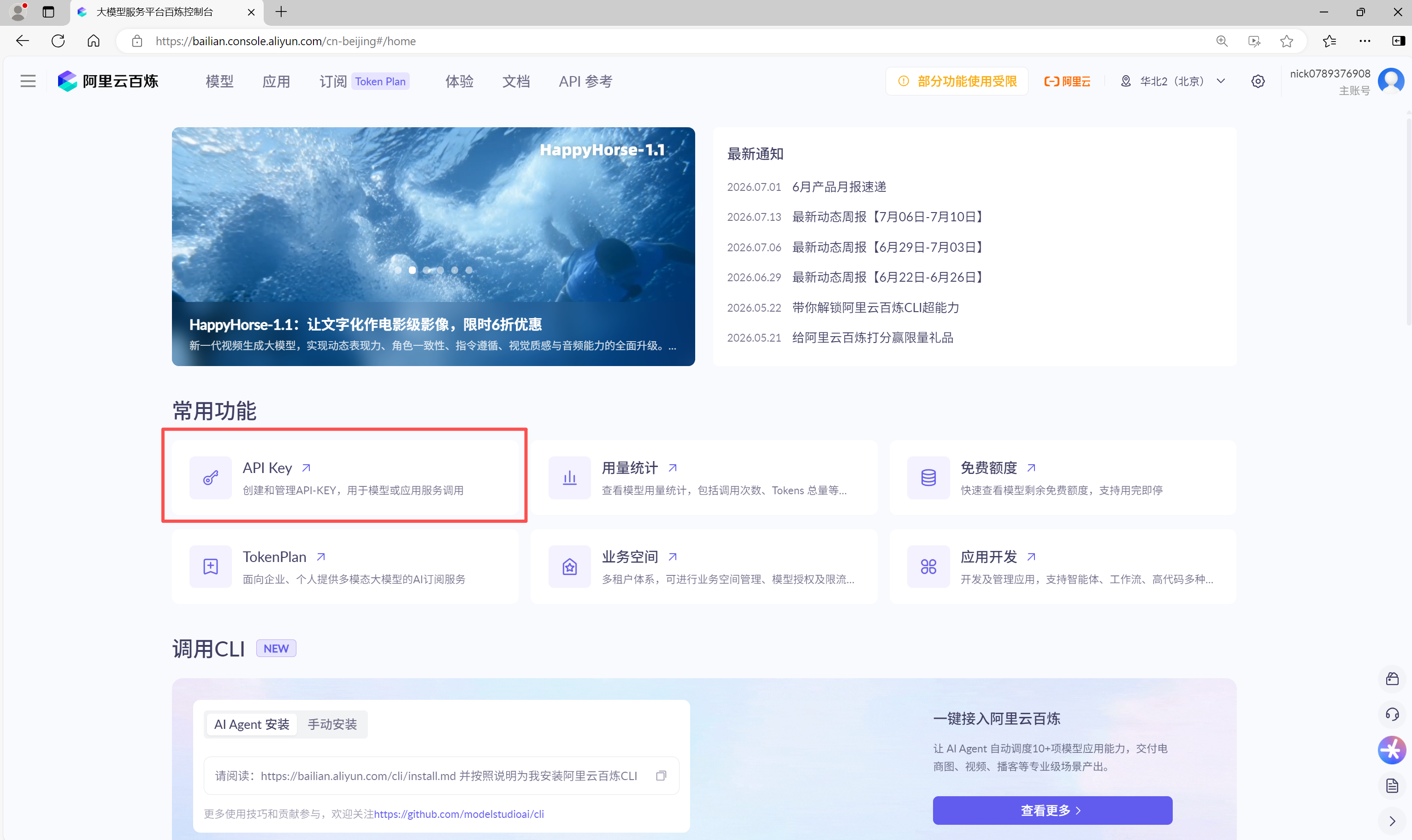Collapse the floating side toolbar arrow
The image size is (1412, 840).
(x=1392, y=821)
